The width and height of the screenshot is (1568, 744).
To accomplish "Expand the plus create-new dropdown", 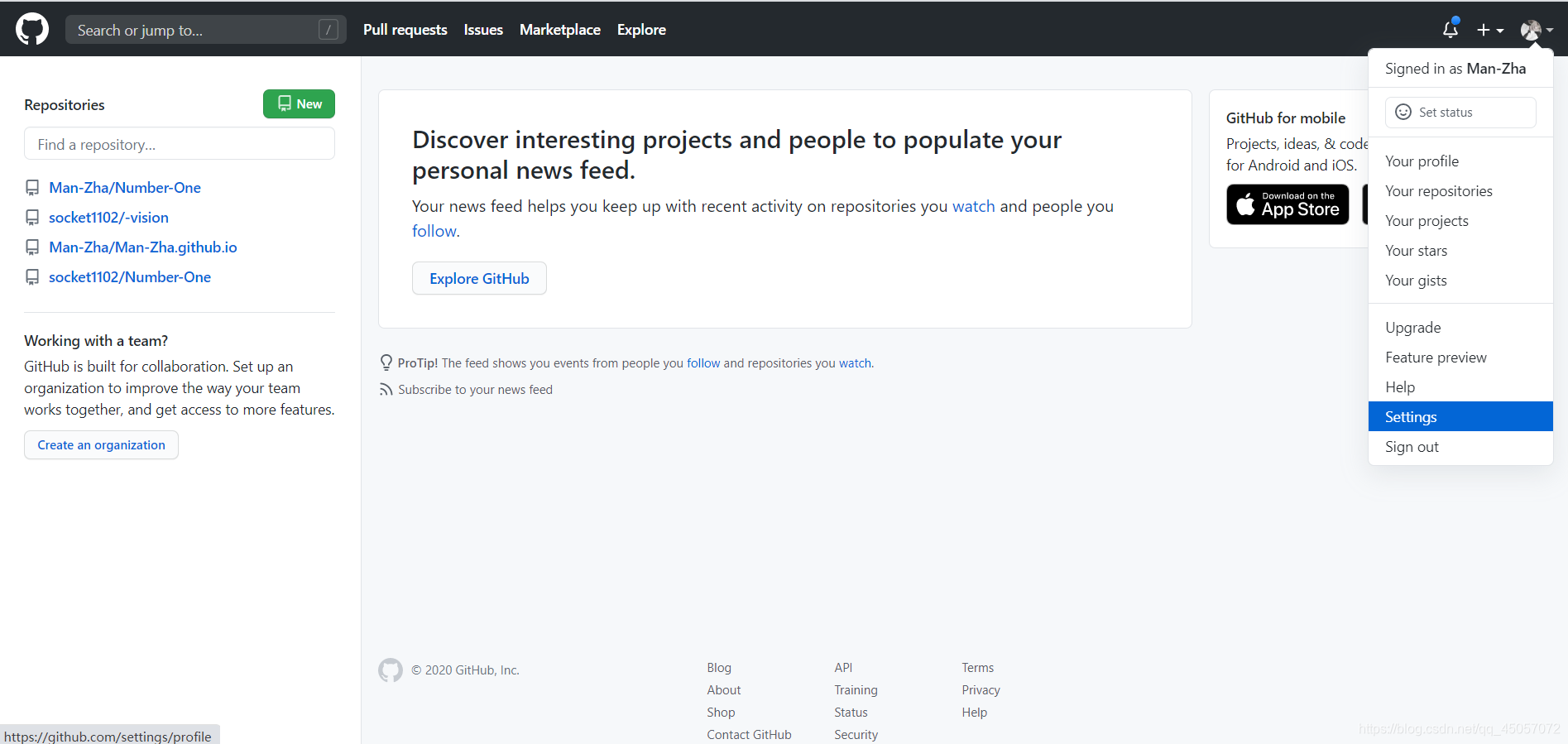I will coord(1490,30).
